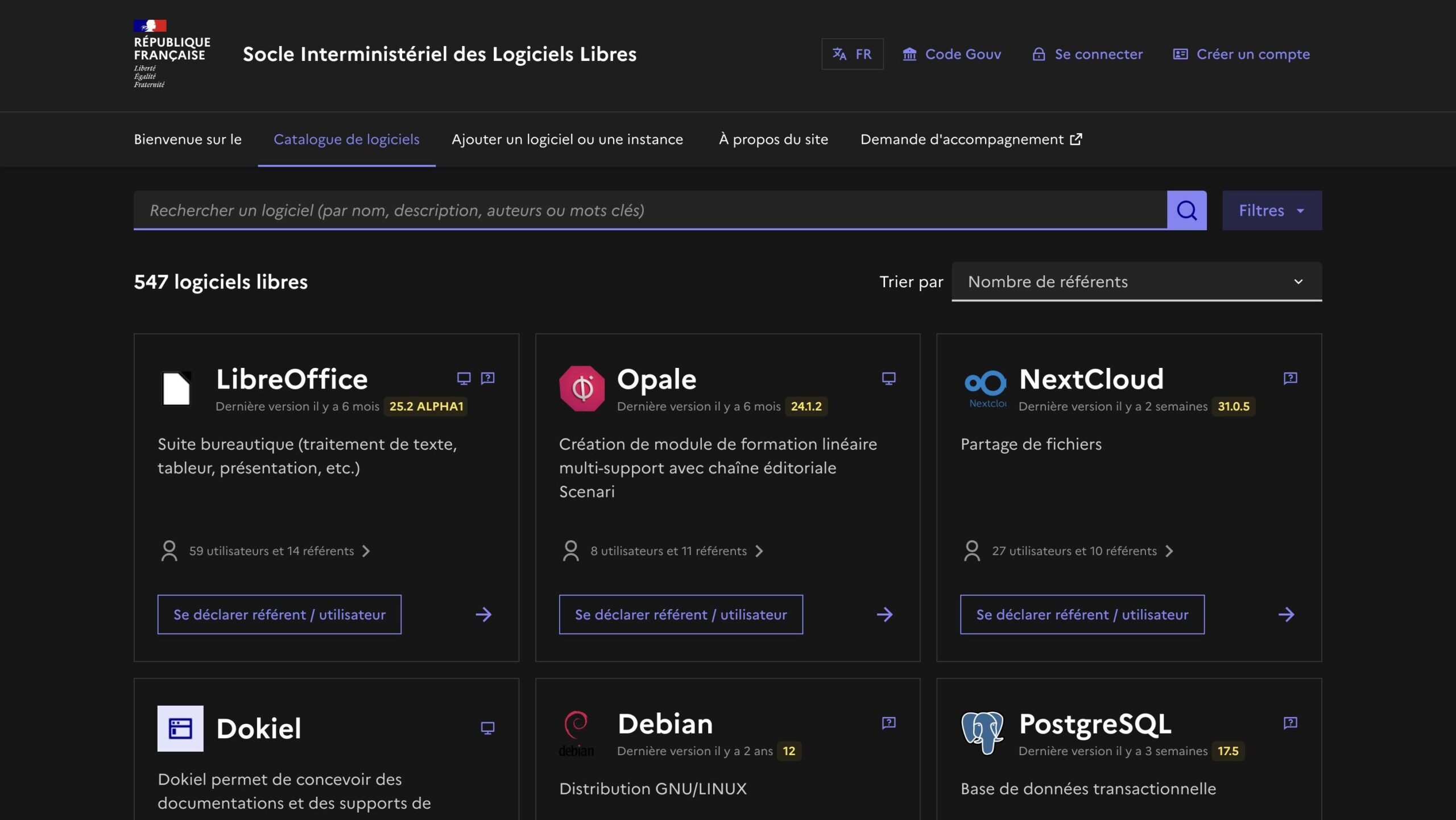The height and width of the screenshot is (820, 1456).
Task: Click the LibreOffice card title
Action: click(x=292, y=379)
